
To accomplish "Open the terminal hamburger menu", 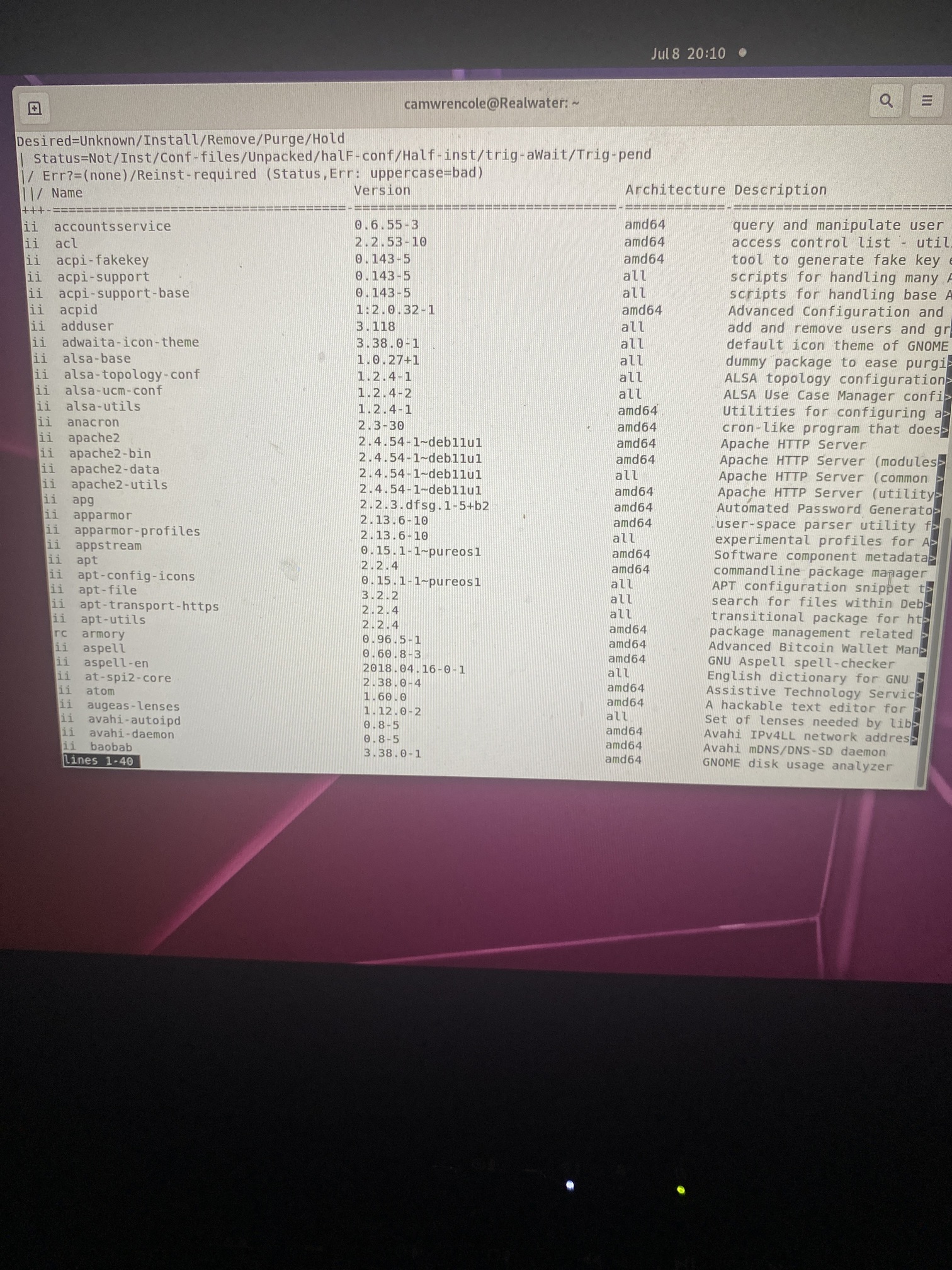I will click(x=927, y=101).
